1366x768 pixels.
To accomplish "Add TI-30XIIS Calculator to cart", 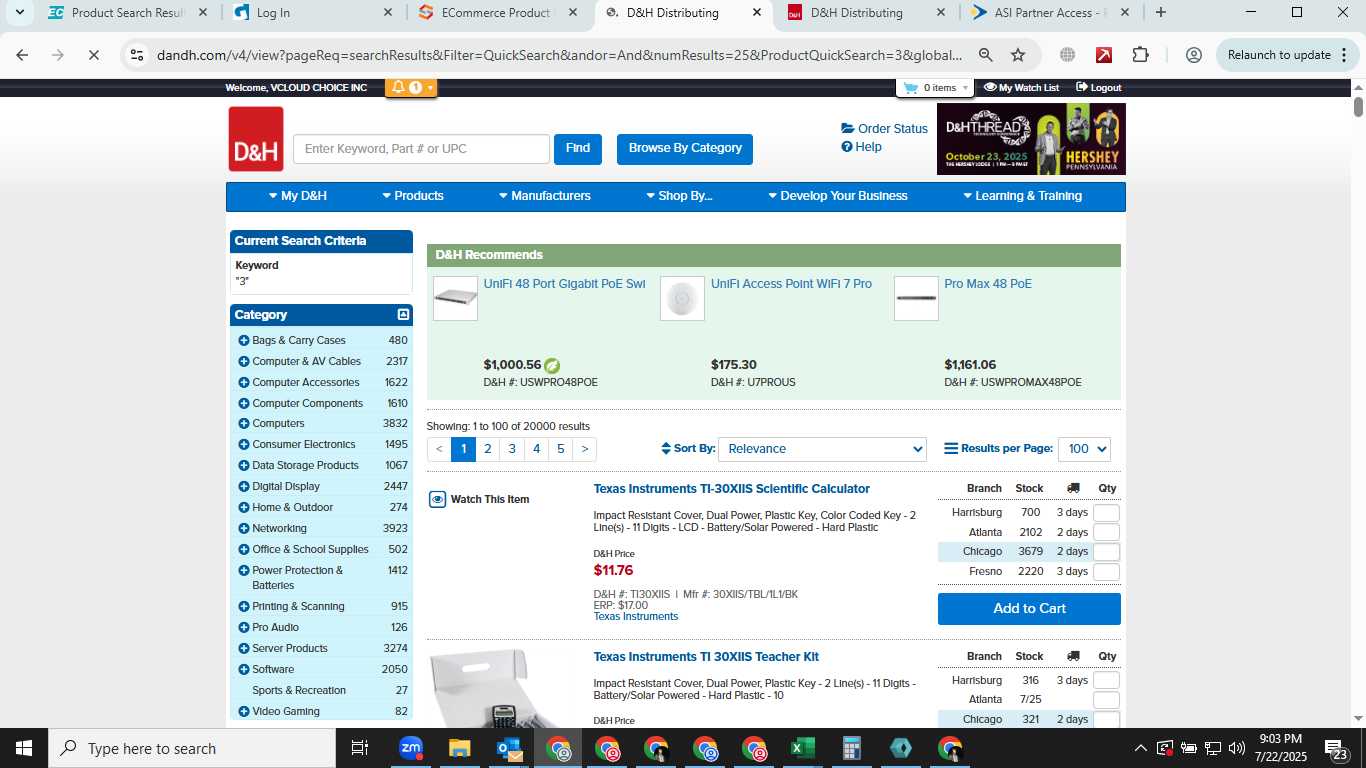I will (1029, 609).
